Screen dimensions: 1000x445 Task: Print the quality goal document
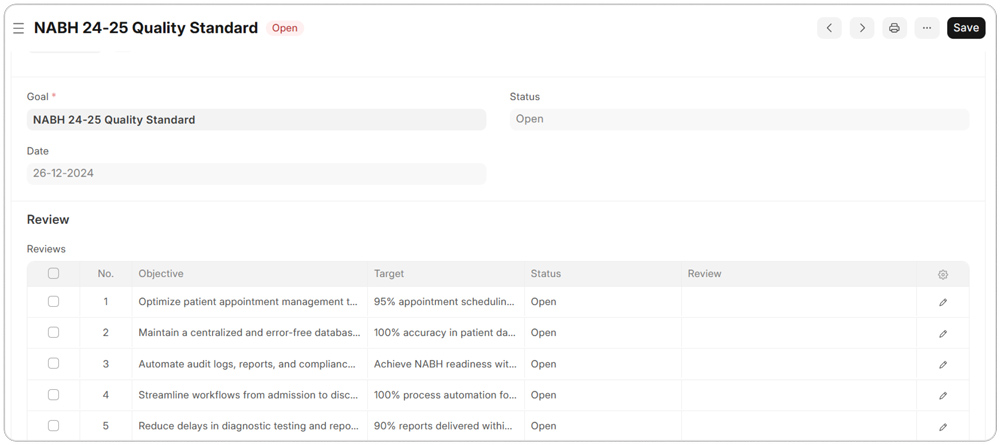[x=894, y=28]
